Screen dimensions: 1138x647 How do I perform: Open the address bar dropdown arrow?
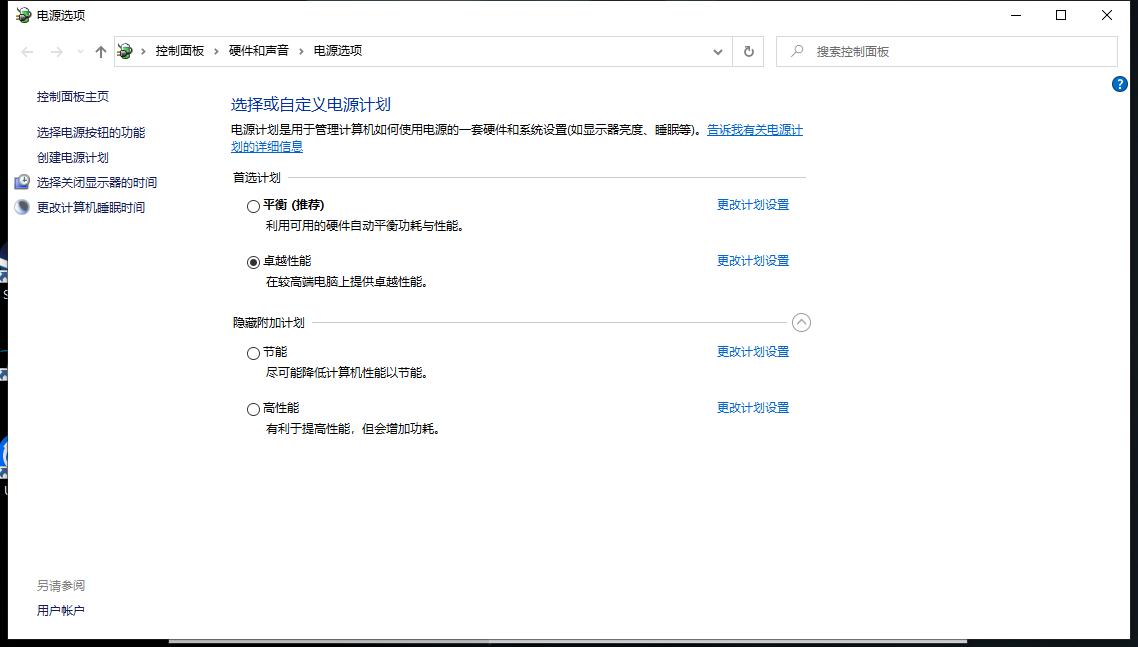click(x=717, y=50)
